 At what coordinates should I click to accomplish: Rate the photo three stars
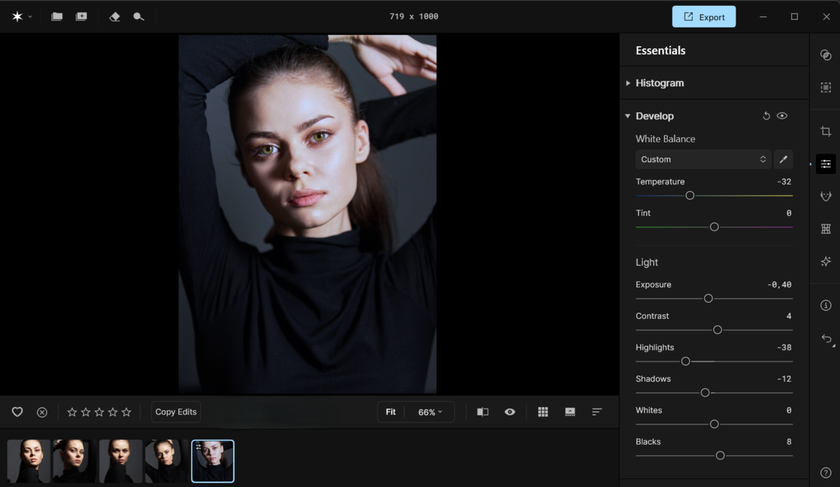99,412
